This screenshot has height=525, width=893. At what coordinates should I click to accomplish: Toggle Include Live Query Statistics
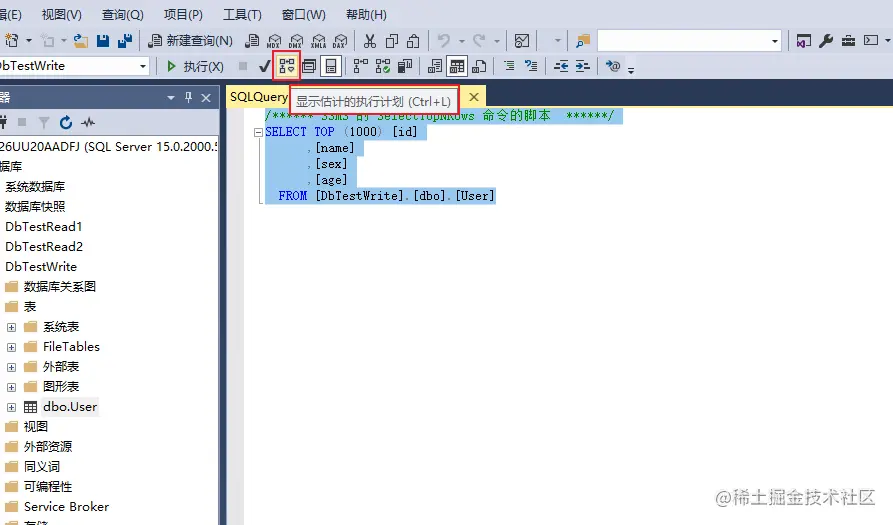tap(383, 67)
